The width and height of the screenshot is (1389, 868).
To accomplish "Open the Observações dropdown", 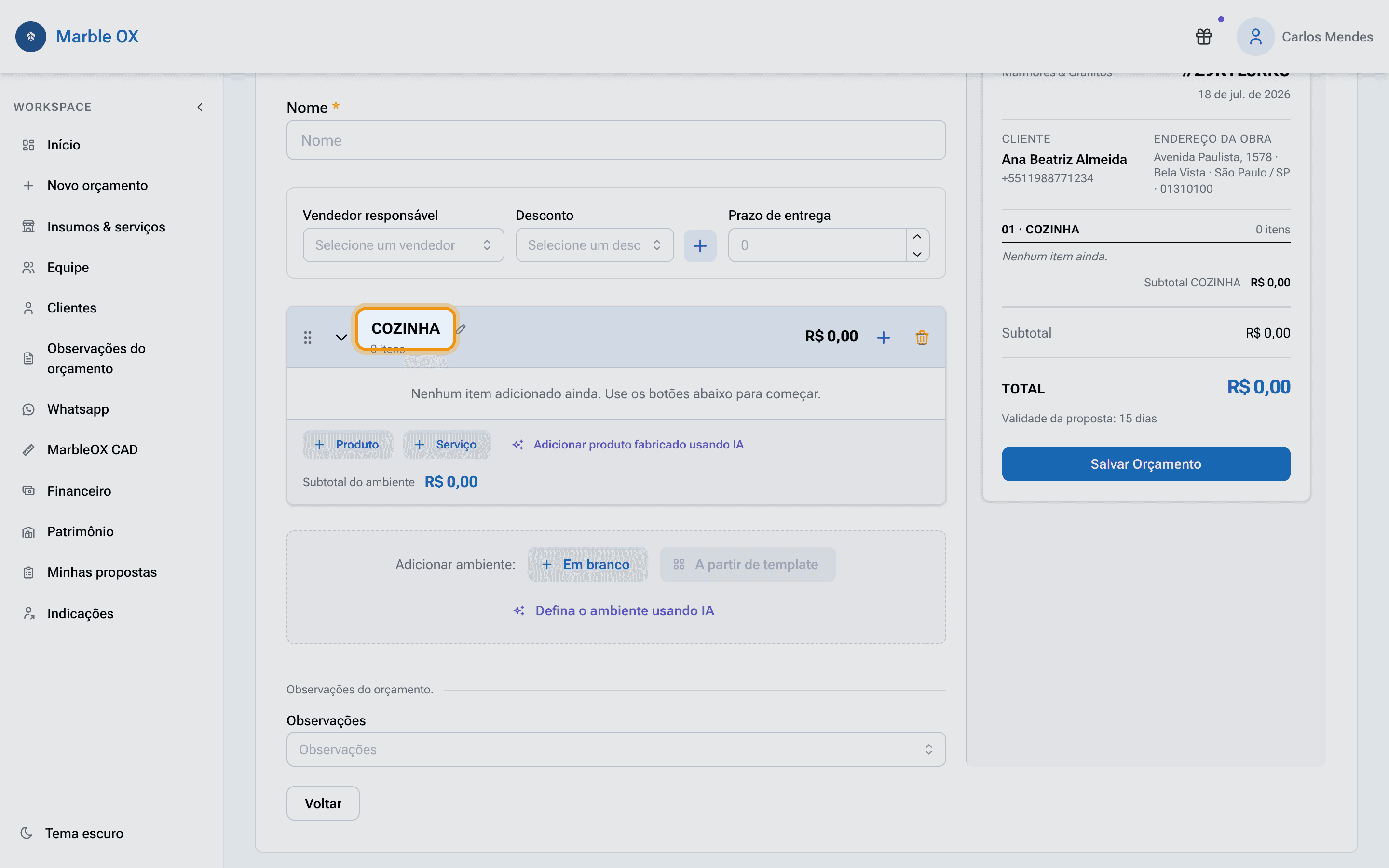I will (x=616, y=749).
